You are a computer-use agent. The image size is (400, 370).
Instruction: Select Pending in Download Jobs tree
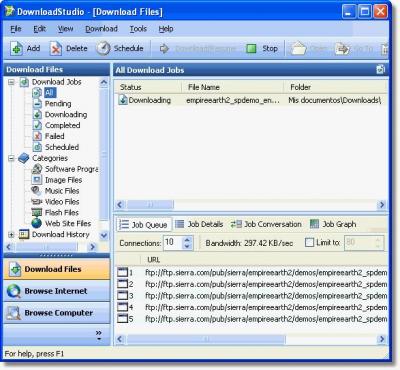(58, 104)
